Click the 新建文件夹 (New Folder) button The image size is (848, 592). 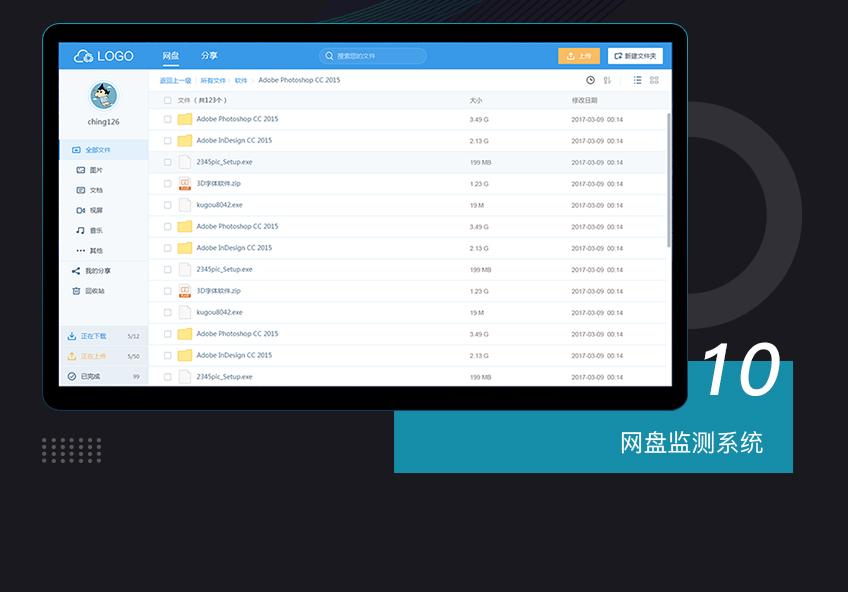[635, 56]
